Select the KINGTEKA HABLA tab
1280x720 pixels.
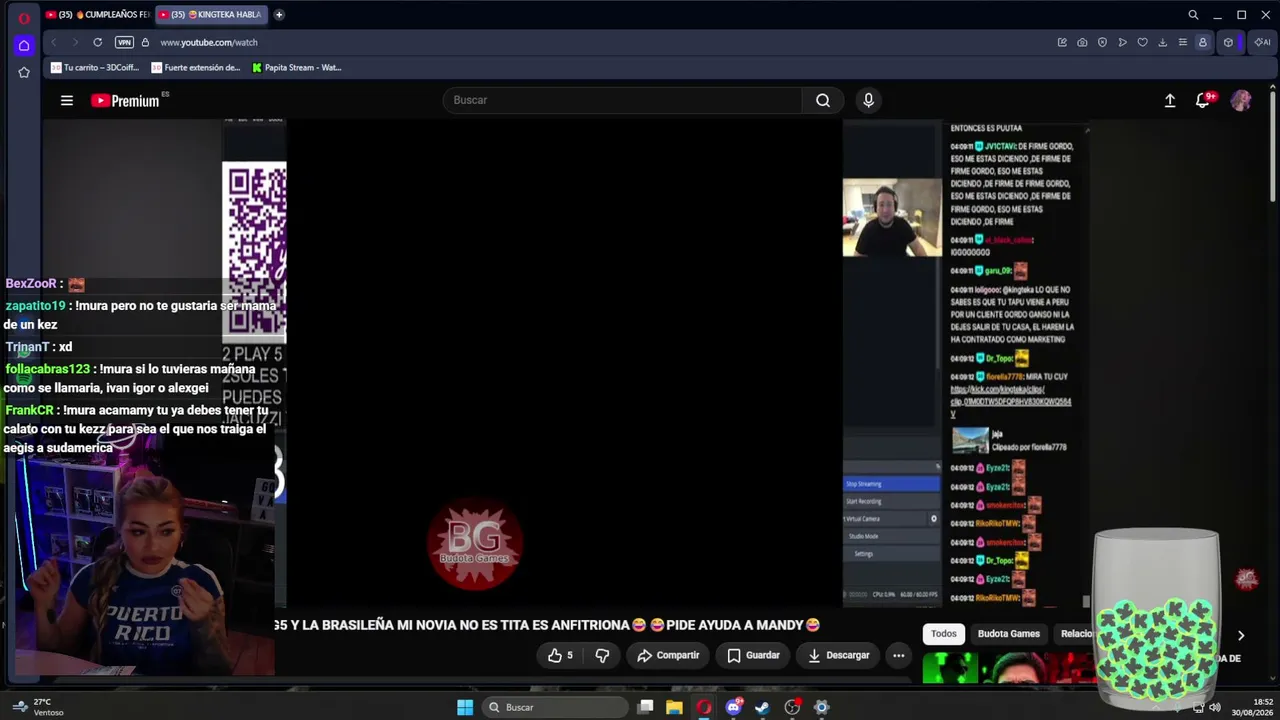pyautogui.click(x=210, y=15)
